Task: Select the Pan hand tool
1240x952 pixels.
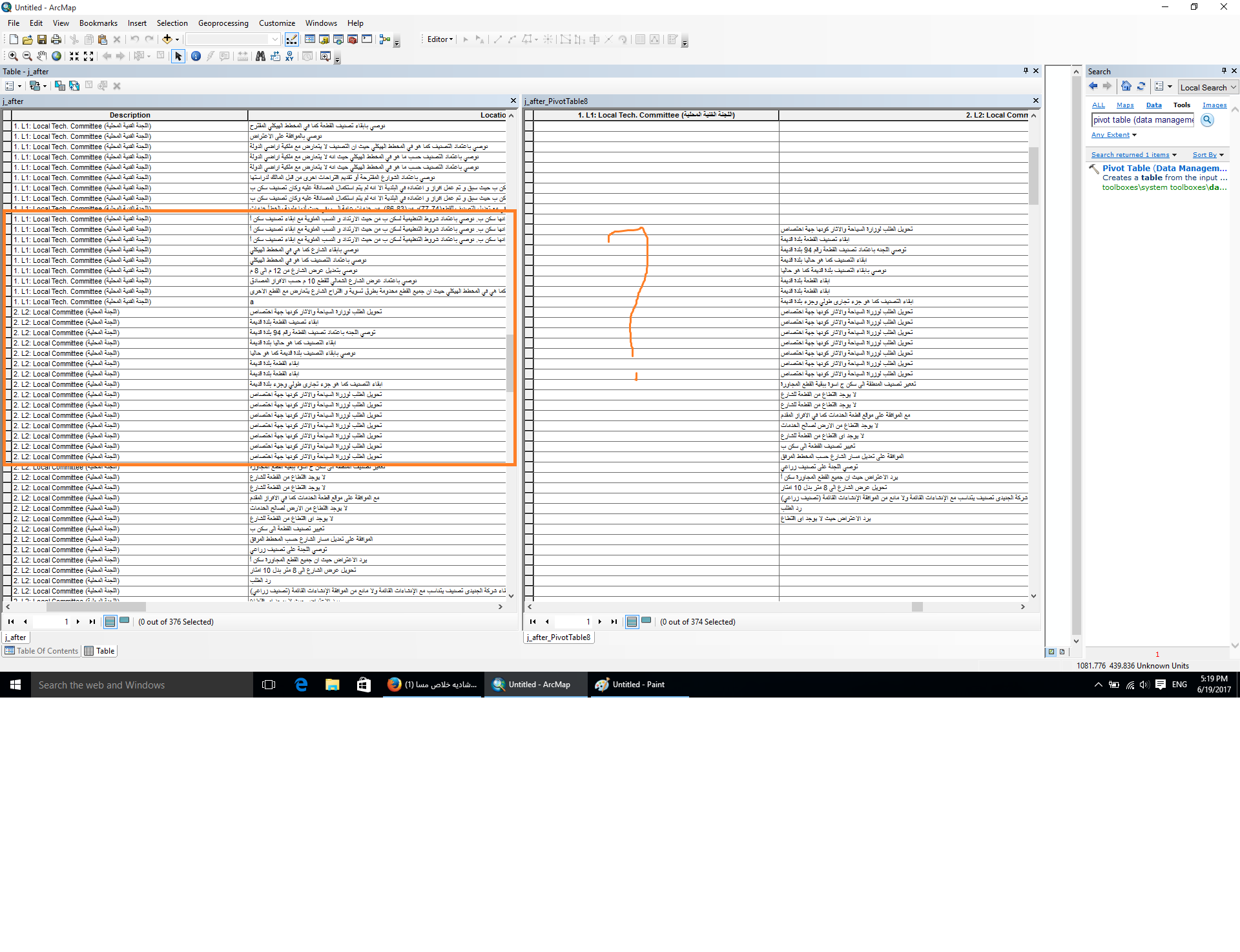Action: (x=42, y=56)
